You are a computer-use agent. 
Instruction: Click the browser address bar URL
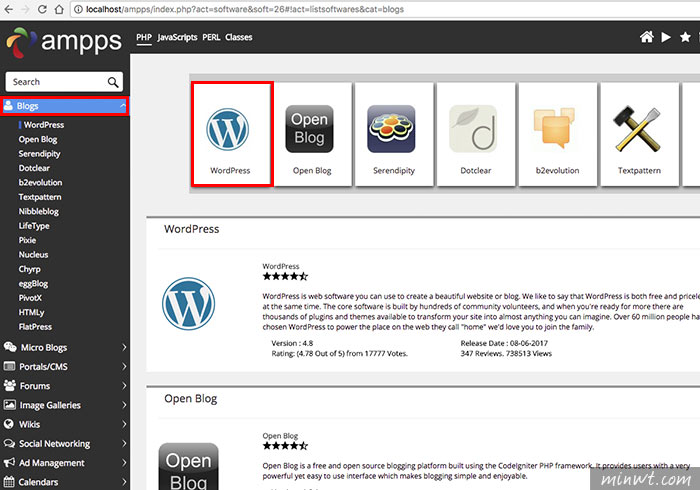(245, 9)
